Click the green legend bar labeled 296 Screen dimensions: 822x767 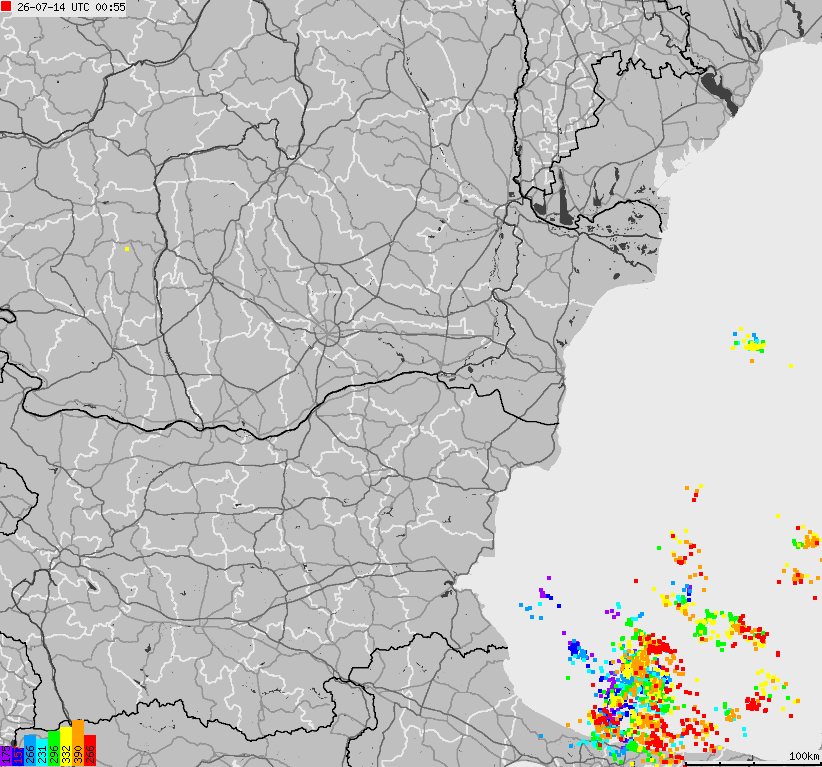click(x=54, y=748)
